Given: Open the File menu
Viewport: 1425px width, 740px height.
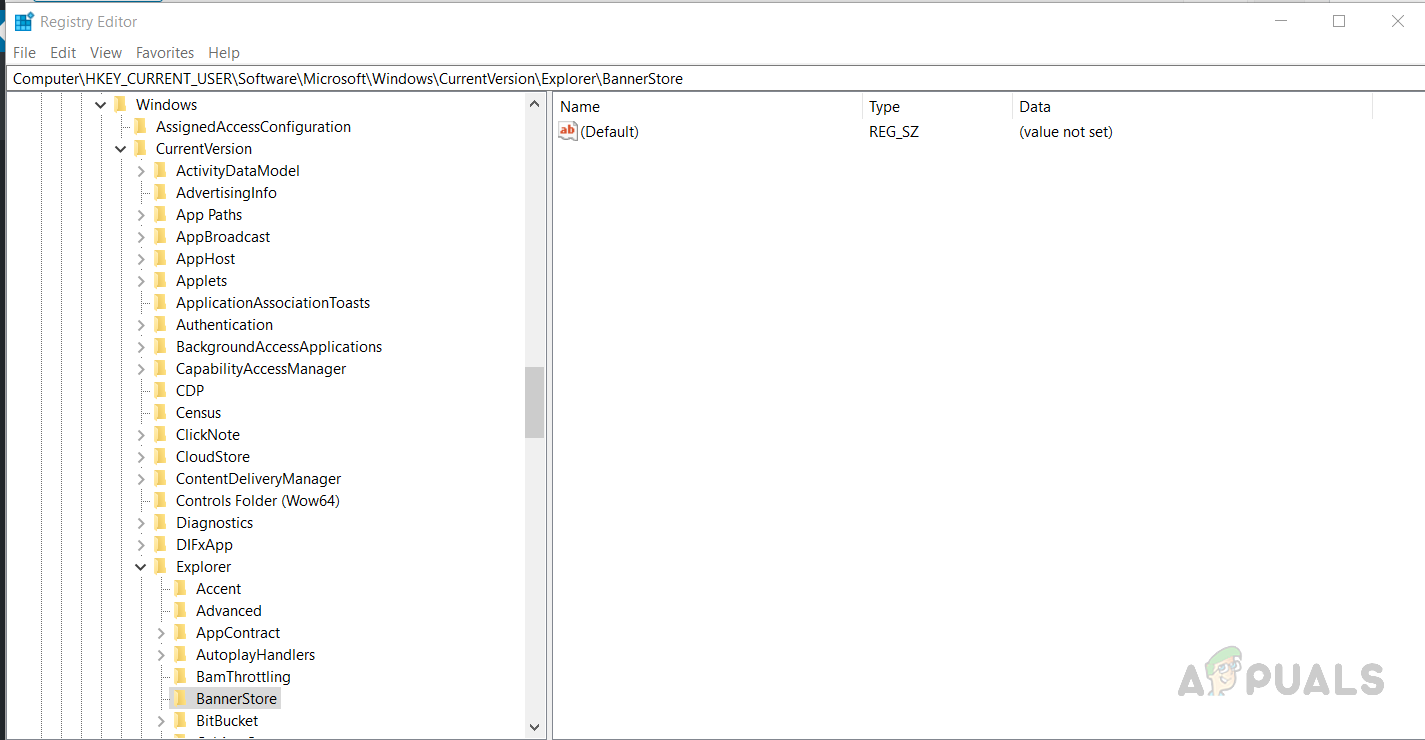Looking at the screenshot, I should [x=24, y=52].
